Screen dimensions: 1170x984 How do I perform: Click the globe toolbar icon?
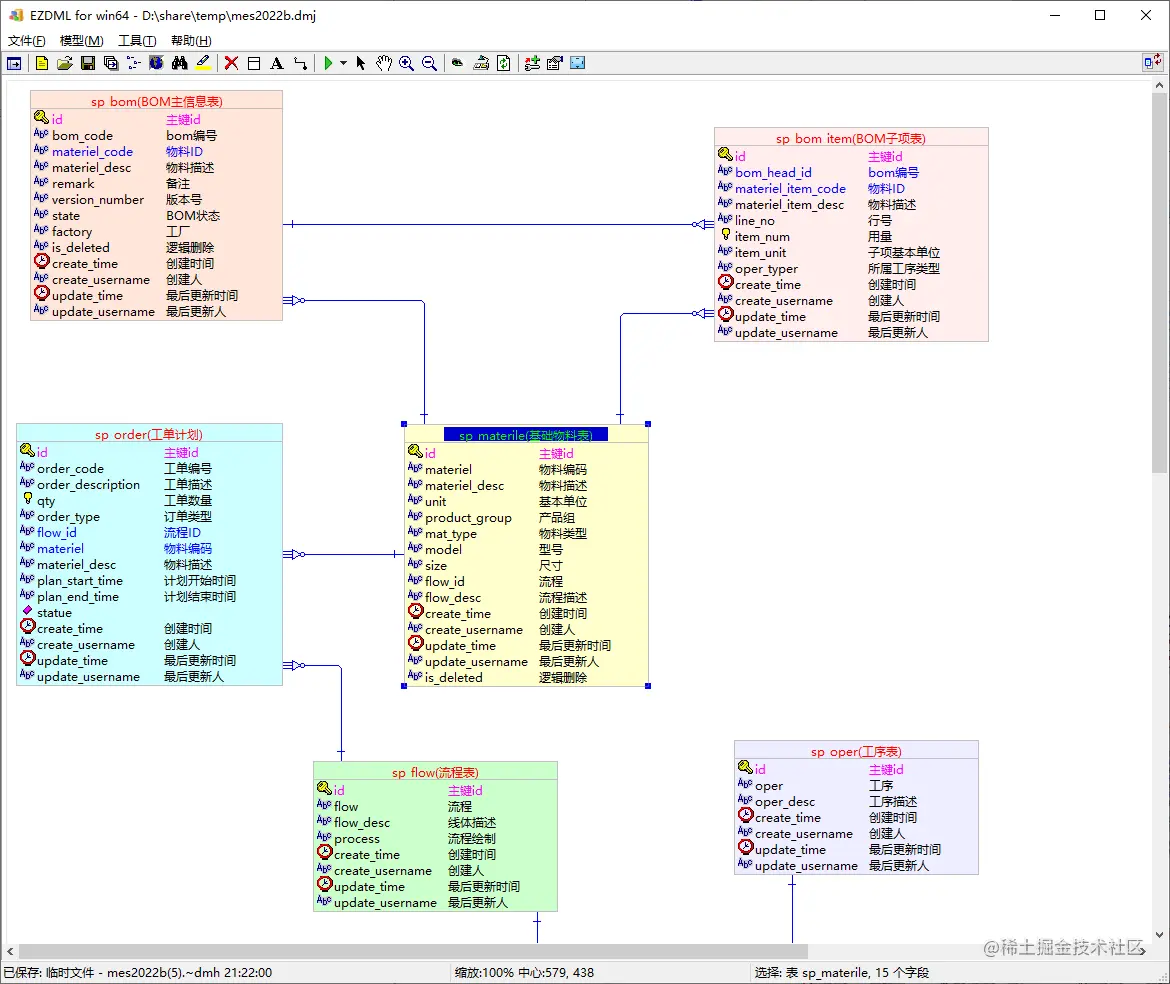[x=156, y=63]
